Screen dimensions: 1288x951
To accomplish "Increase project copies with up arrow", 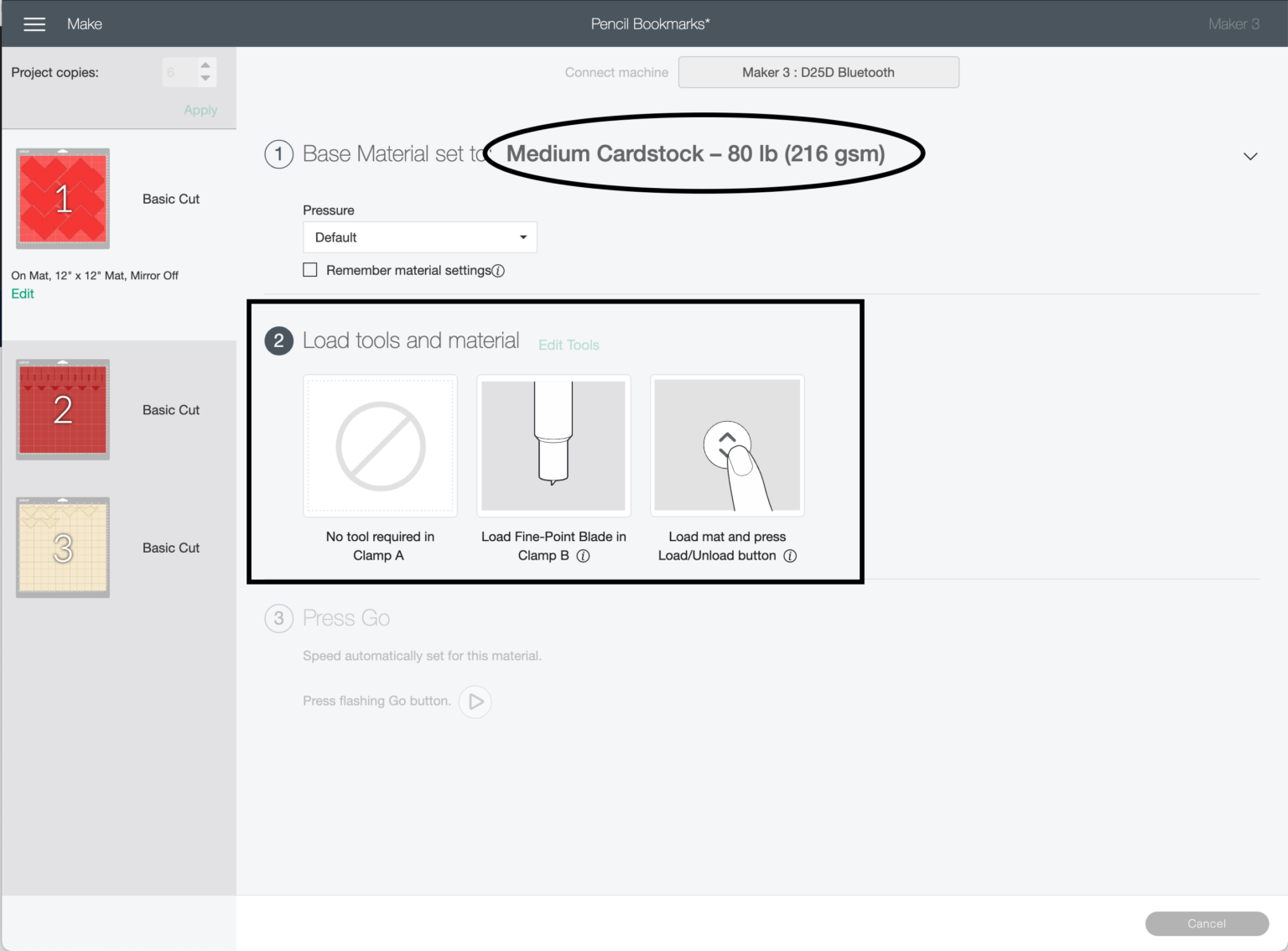I will click(x=205, y=65).
